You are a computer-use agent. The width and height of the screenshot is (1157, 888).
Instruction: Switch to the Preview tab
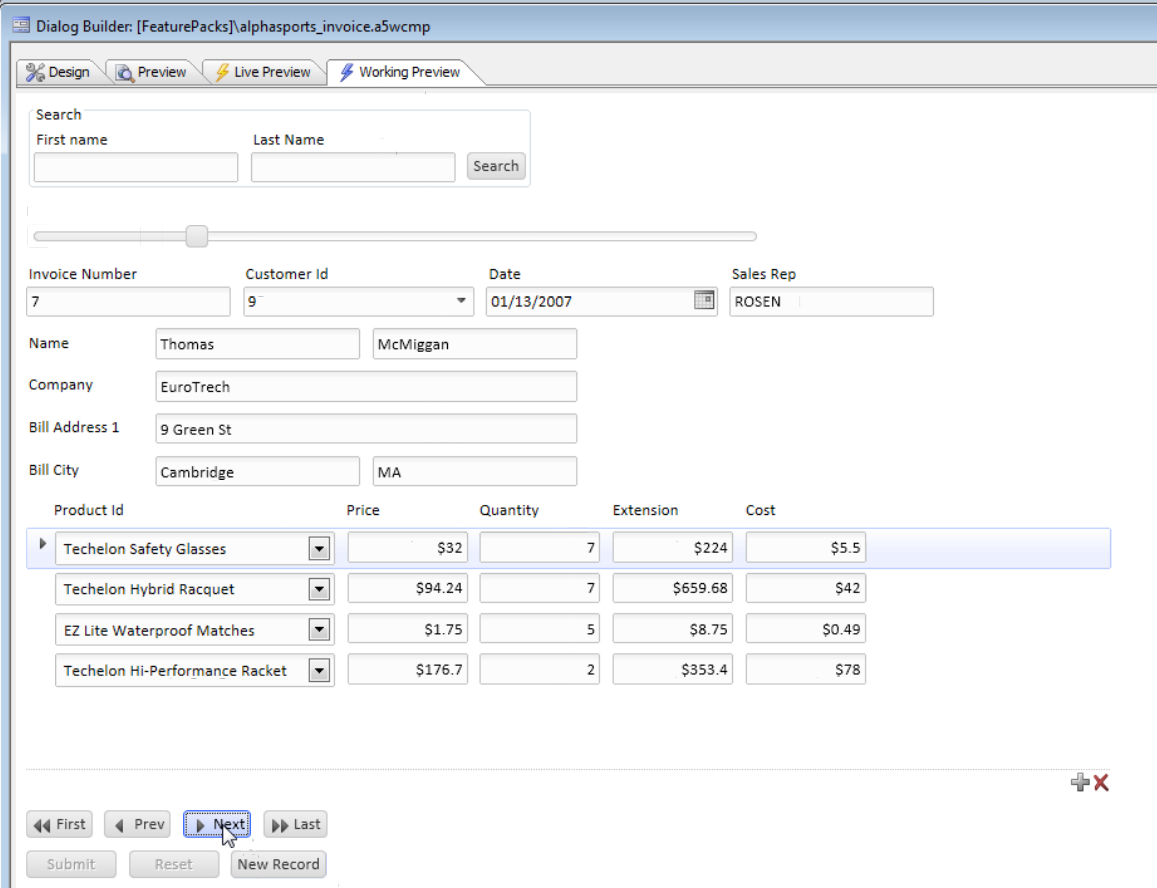pos(152,72)
